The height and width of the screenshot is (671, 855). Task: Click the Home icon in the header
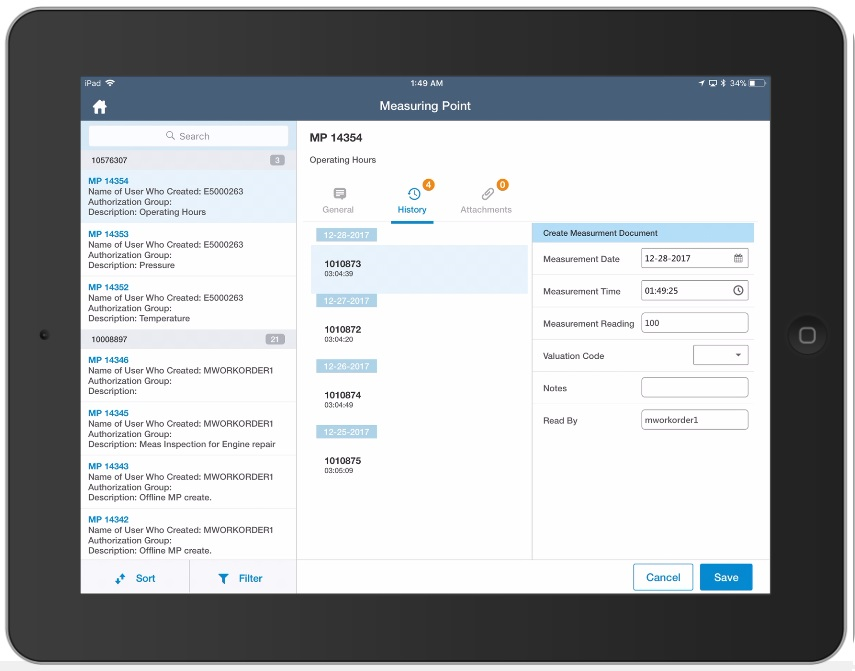[x=99, y=106]
